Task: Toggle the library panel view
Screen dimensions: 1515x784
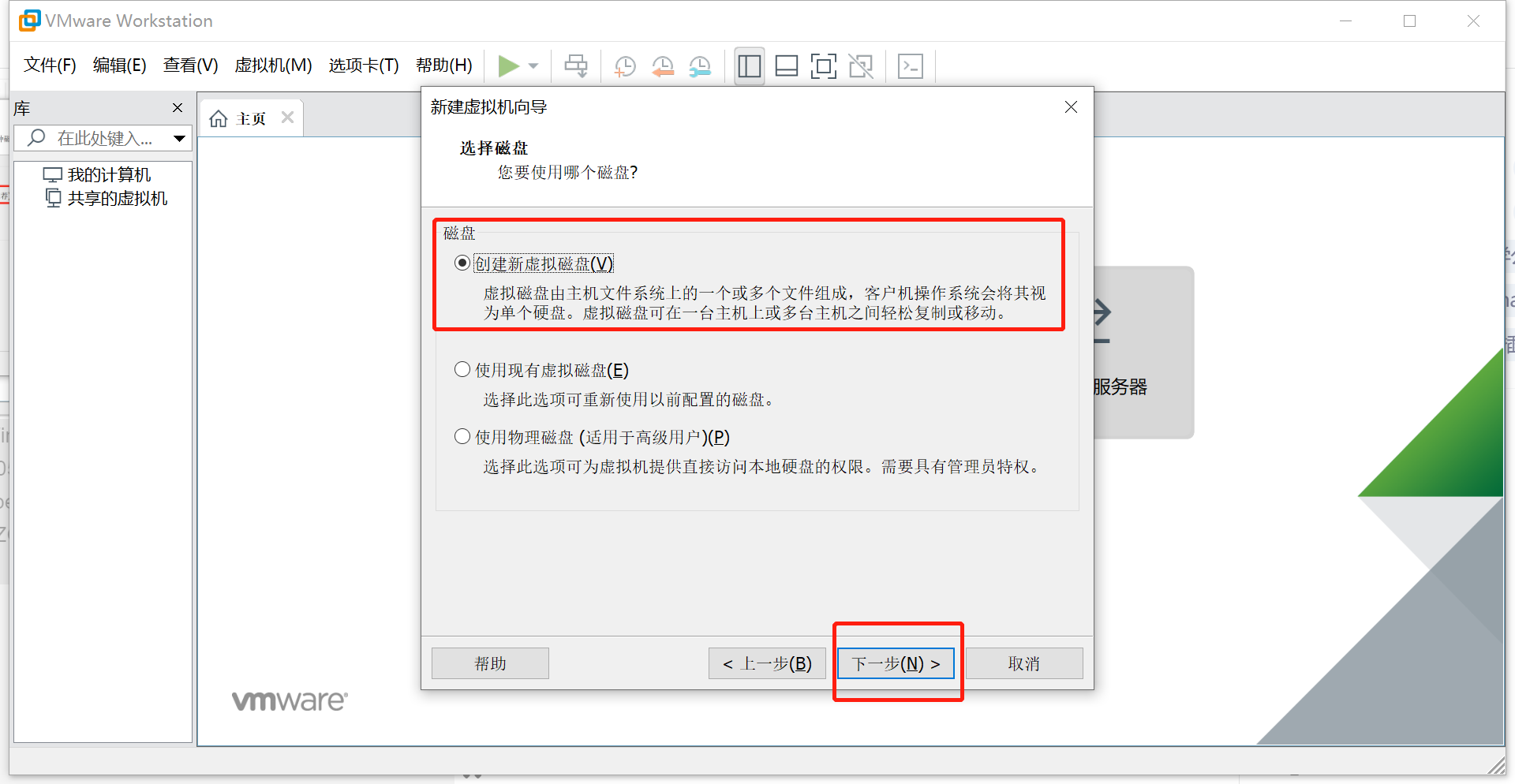Action: click(748, 65)
